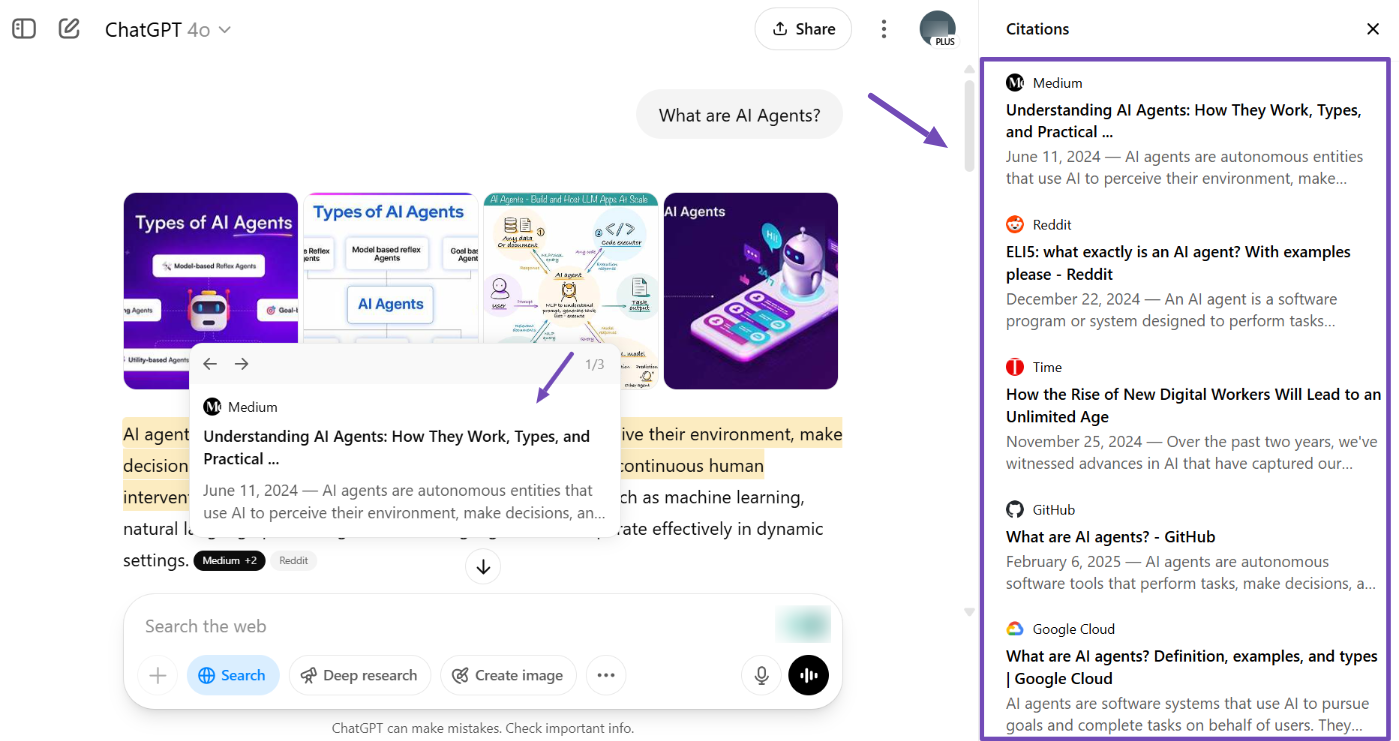1399x741 pixels.
Task: Expand the Medium +2 sources chip
Action: point(229,561)
